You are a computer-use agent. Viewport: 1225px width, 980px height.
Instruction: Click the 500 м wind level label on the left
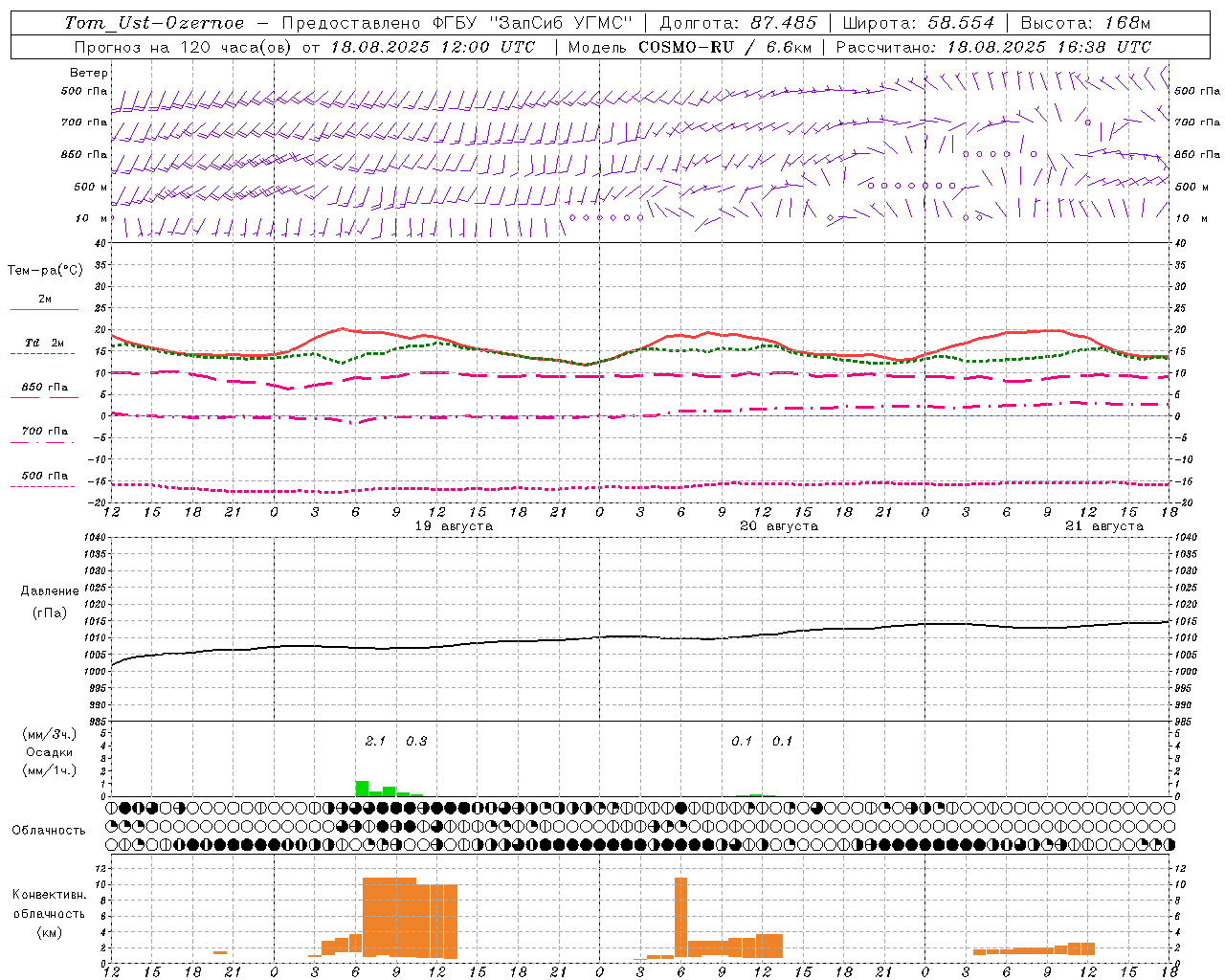coord(92,187)
